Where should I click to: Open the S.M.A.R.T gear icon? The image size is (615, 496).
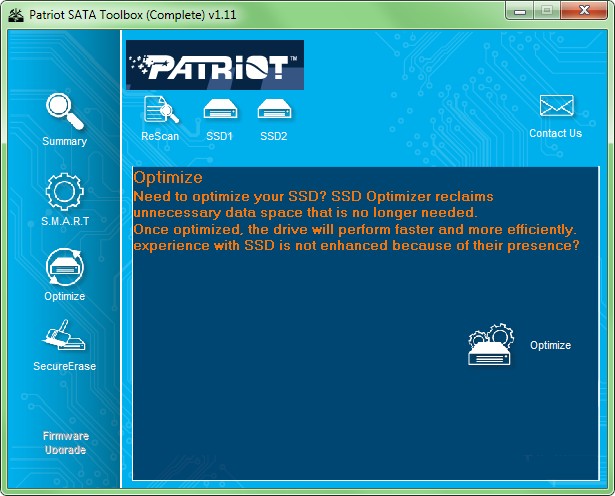click(65, 192)
